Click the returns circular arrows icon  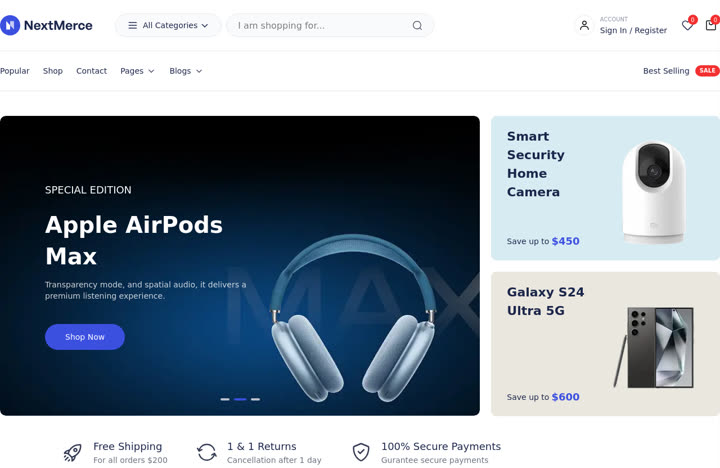coord(207,452)
